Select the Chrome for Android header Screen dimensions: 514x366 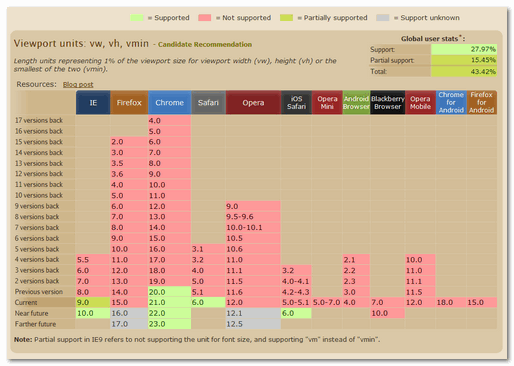coord(451,103)
